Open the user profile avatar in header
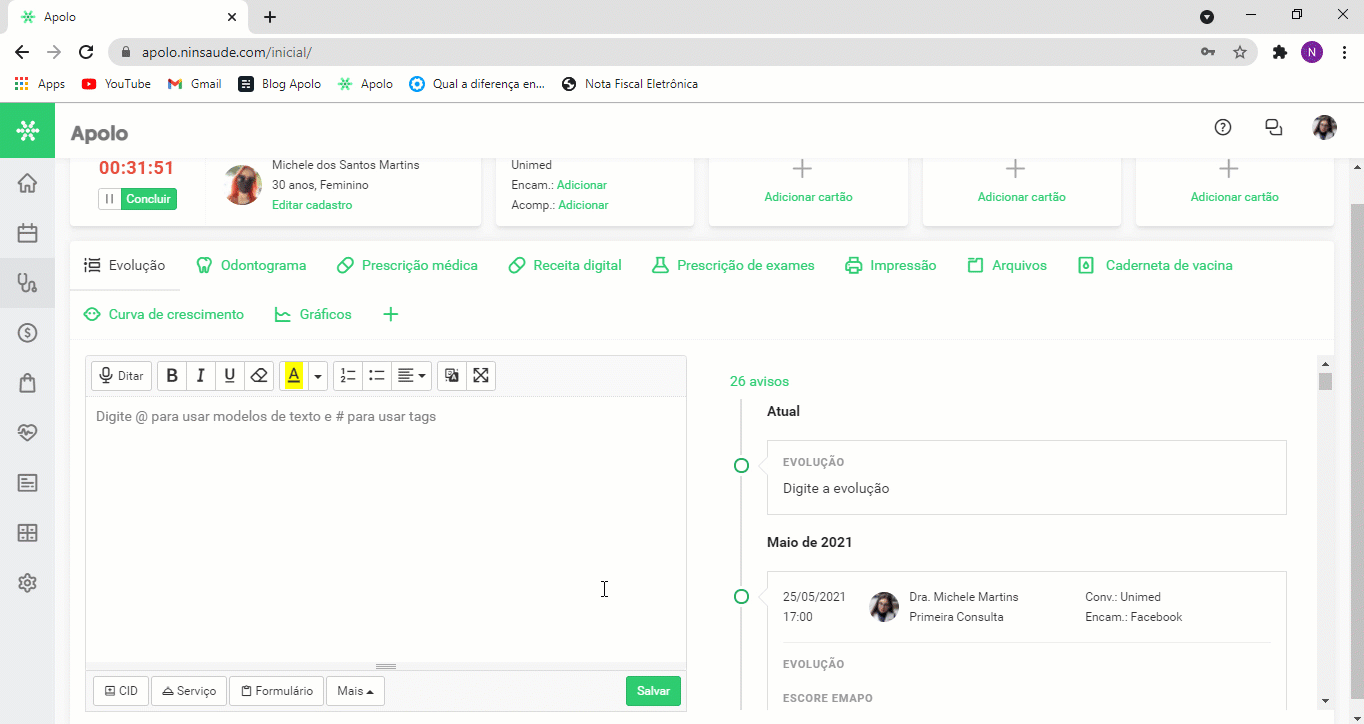 pyautogui.click(x=1324, y=127)
